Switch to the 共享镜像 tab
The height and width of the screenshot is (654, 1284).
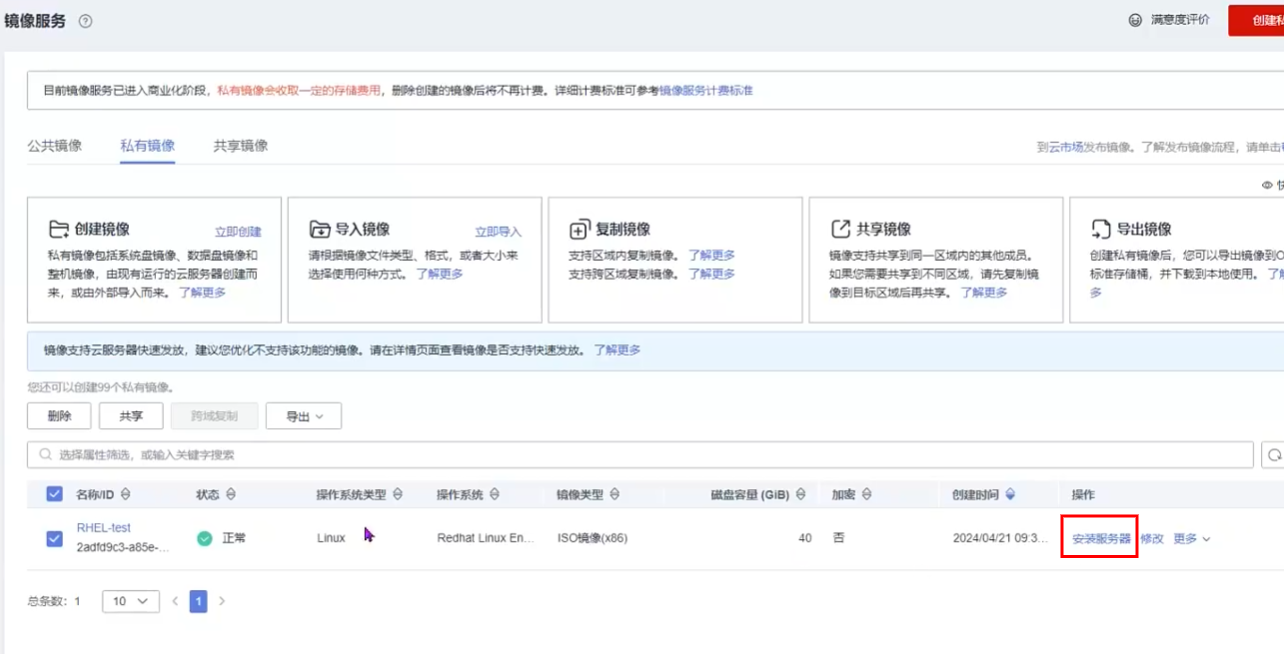pos(240,146)
